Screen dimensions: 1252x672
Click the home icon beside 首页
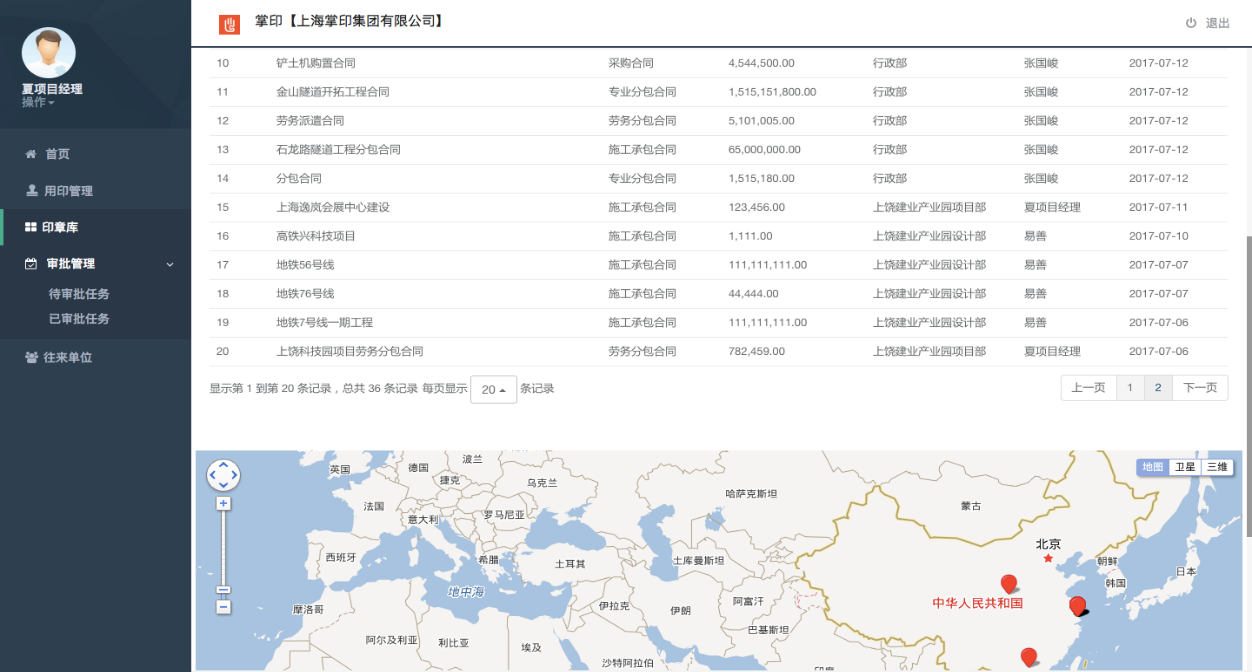click(31, 154)
